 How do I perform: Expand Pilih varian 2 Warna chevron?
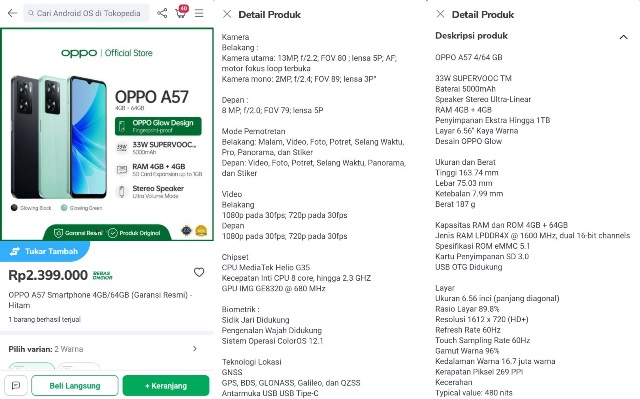195,349
